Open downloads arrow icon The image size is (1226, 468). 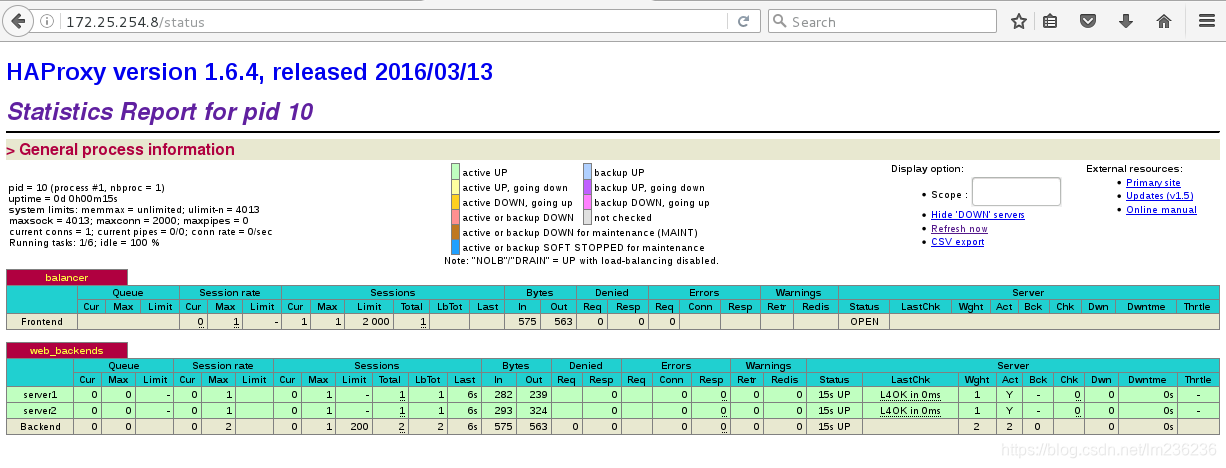tap(1126, 21)
